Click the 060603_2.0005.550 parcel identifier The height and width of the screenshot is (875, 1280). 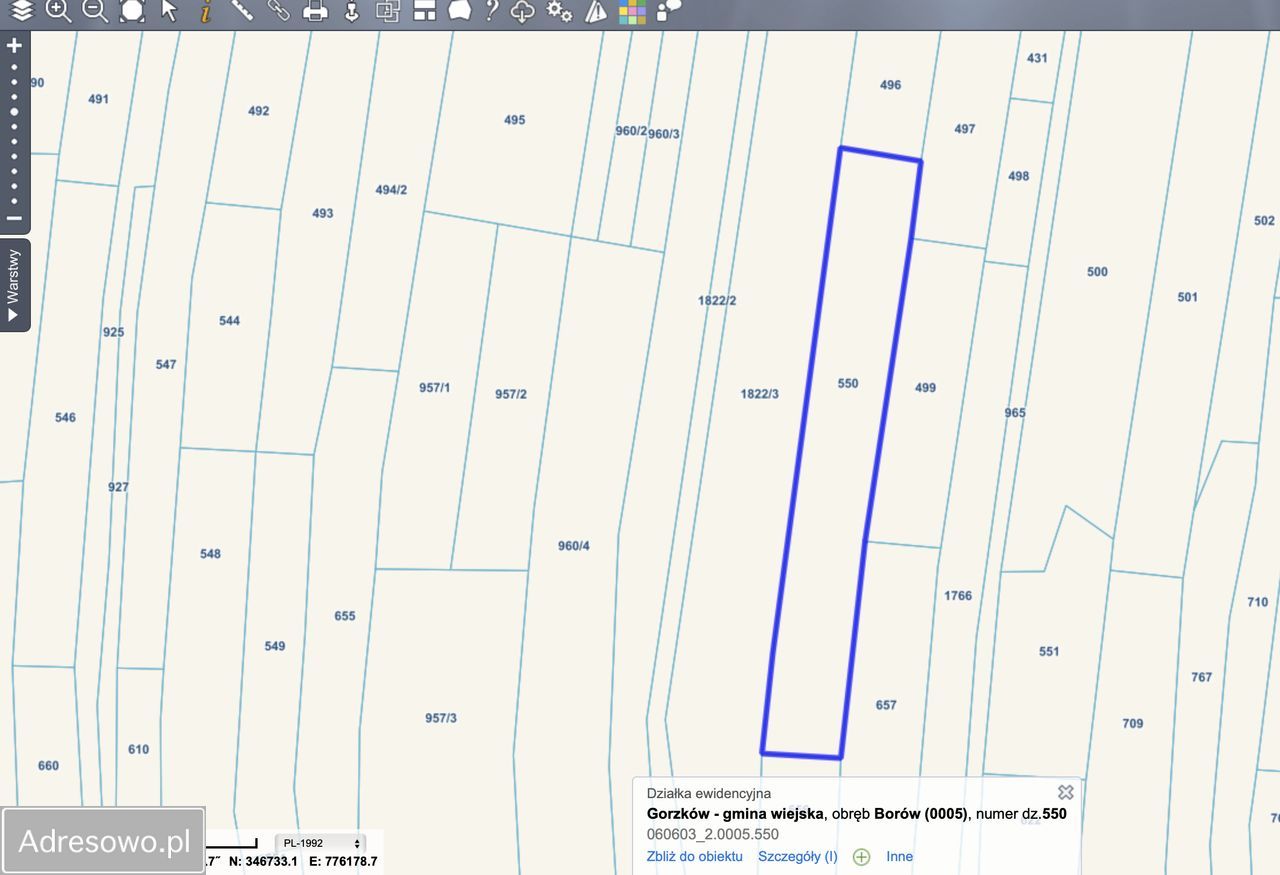point(713,834)
